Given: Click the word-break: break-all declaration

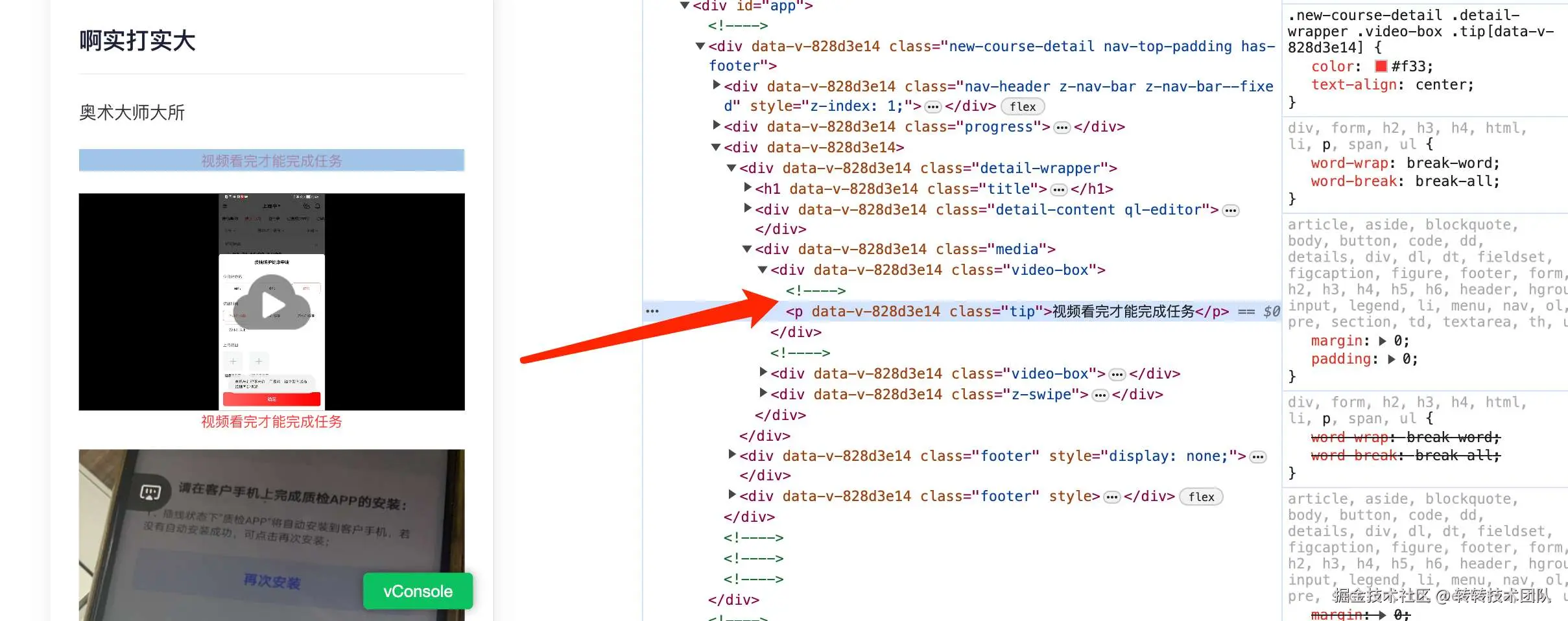Looking at the screenshot, I should 1405,181.
